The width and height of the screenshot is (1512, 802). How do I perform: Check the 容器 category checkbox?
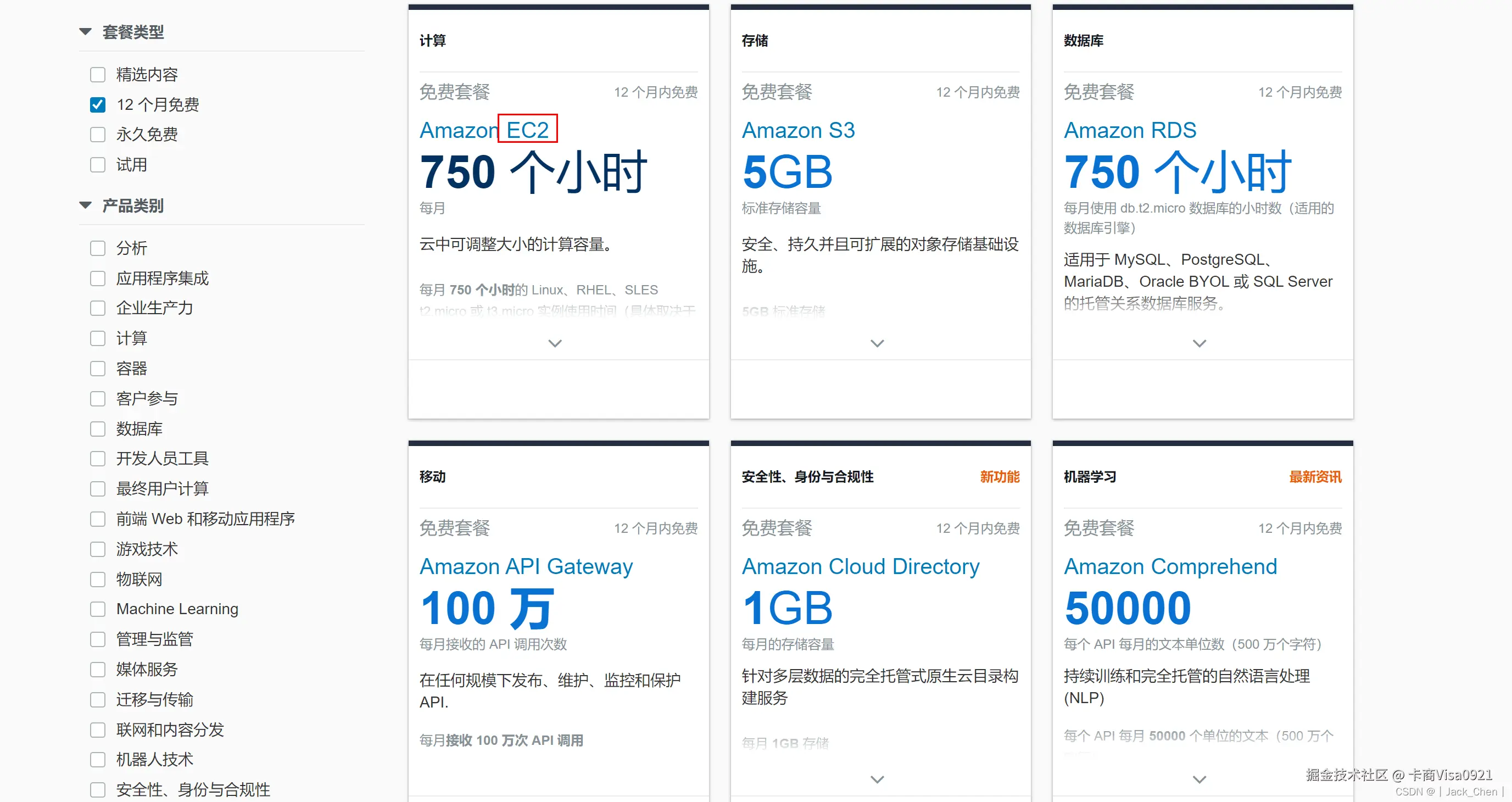[x=98, y=368]
